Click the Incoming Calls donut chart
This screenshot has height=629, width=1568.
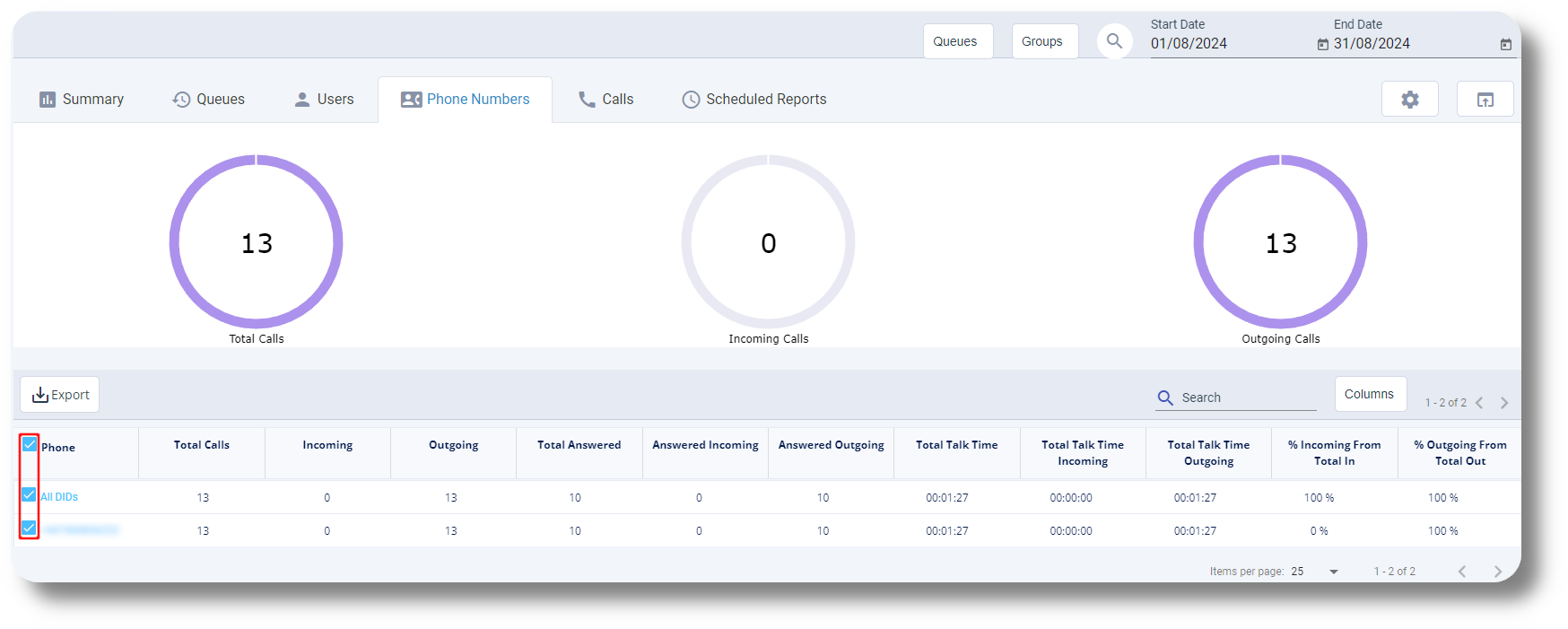coord(769,242)
